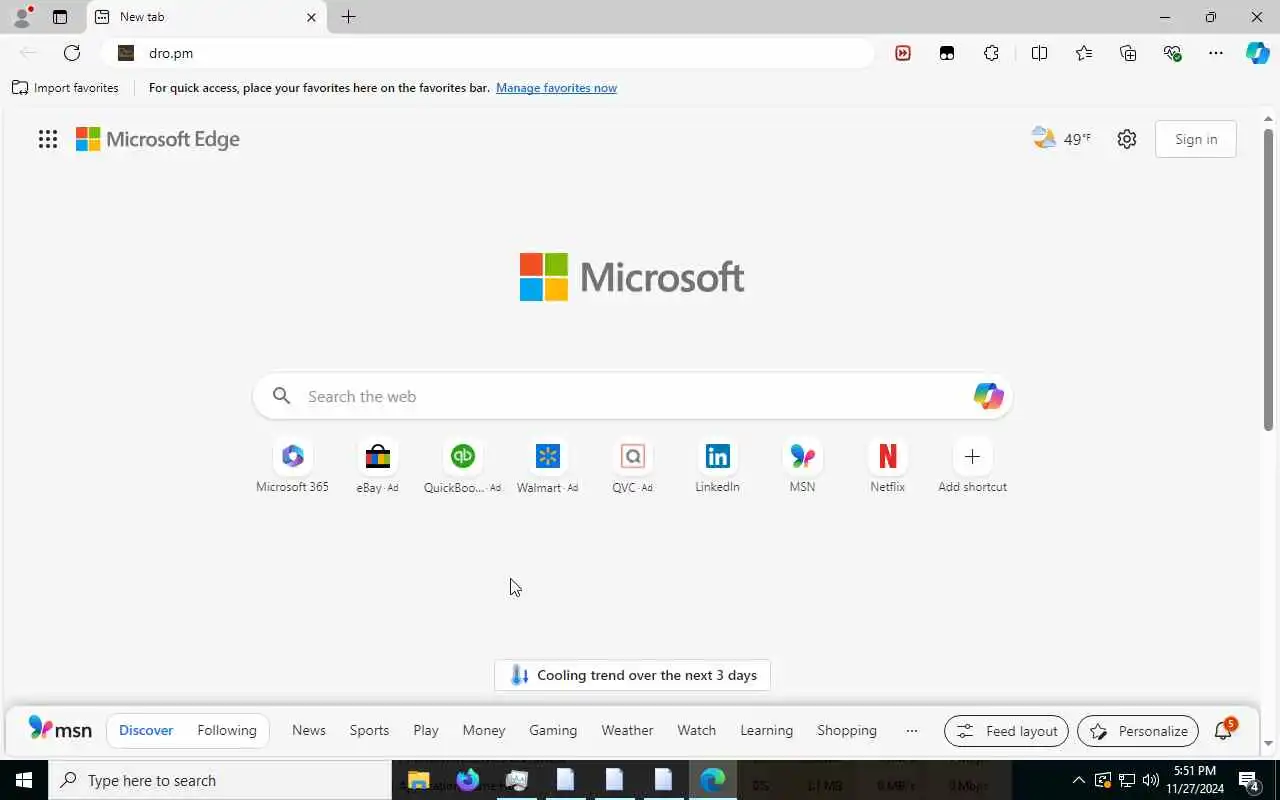Open the volume speaker tray icon
The width and height of the screenshot is (1280, 800).
[x=1150, y=780]
